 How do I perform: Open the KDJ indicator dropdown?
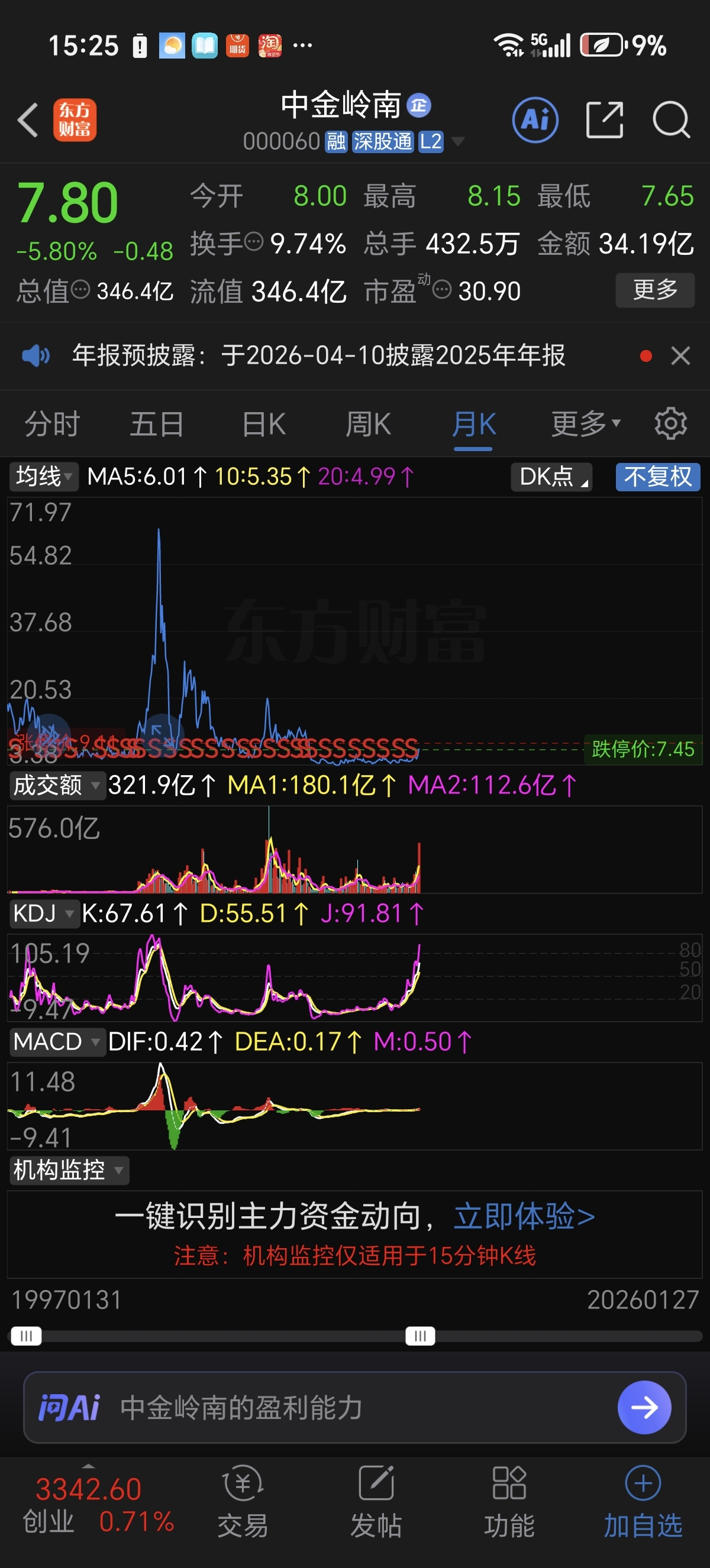click(x=44, y=913)
